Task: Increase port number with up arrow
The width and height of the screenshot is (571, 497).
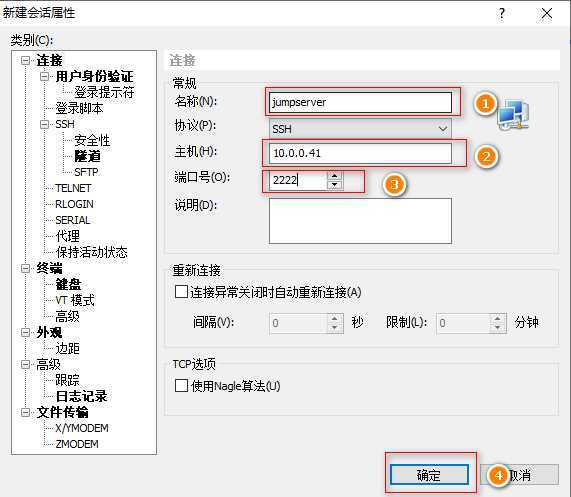Action: [335, 176]
